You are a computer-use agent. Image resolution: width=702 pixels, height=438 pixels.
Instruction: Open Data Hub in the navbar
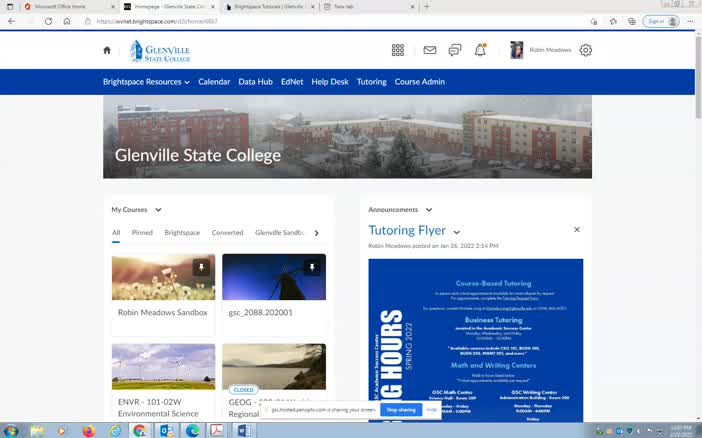click(x=255, y=82)
